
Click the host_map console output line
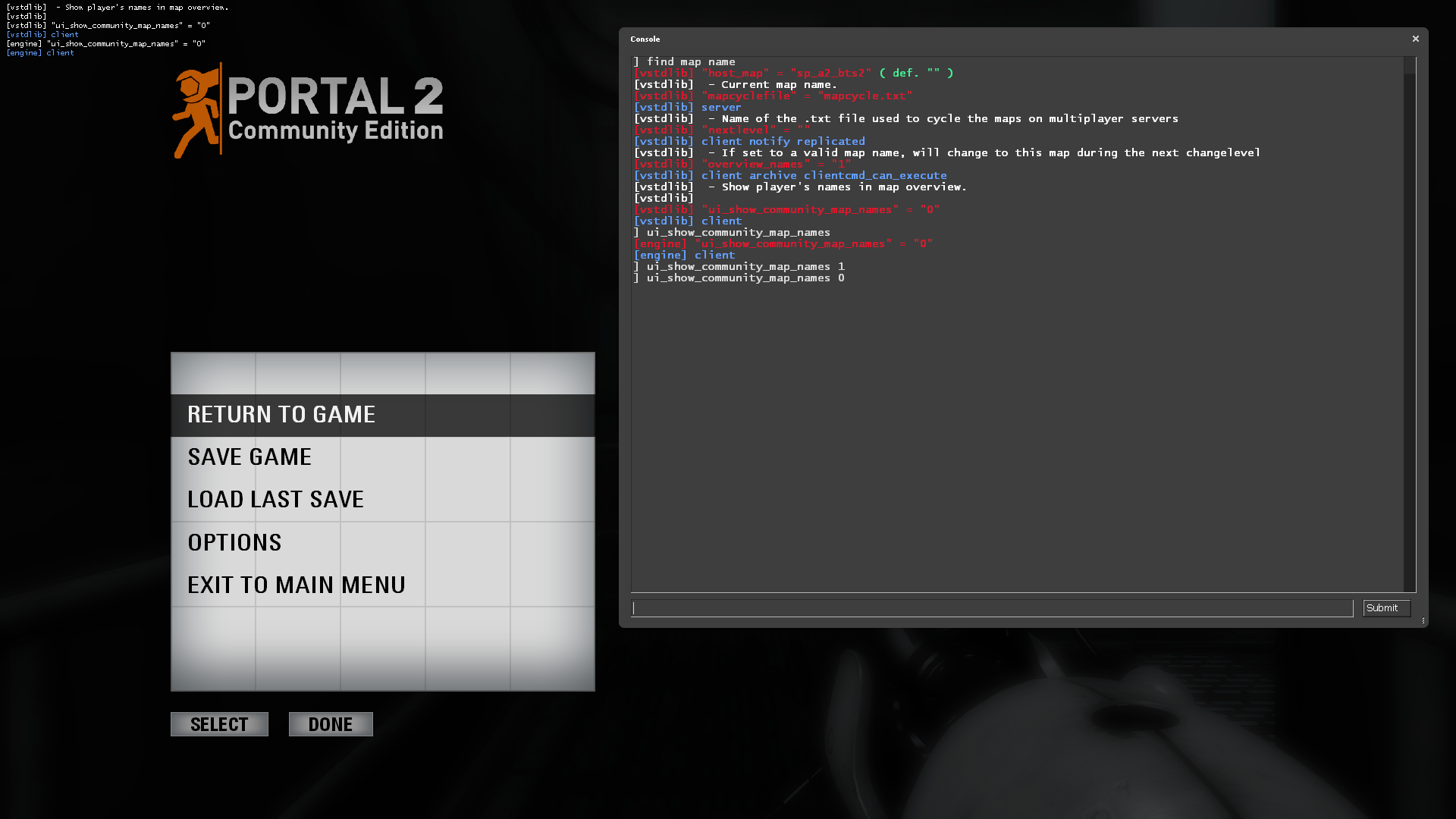tap(792, 74)
